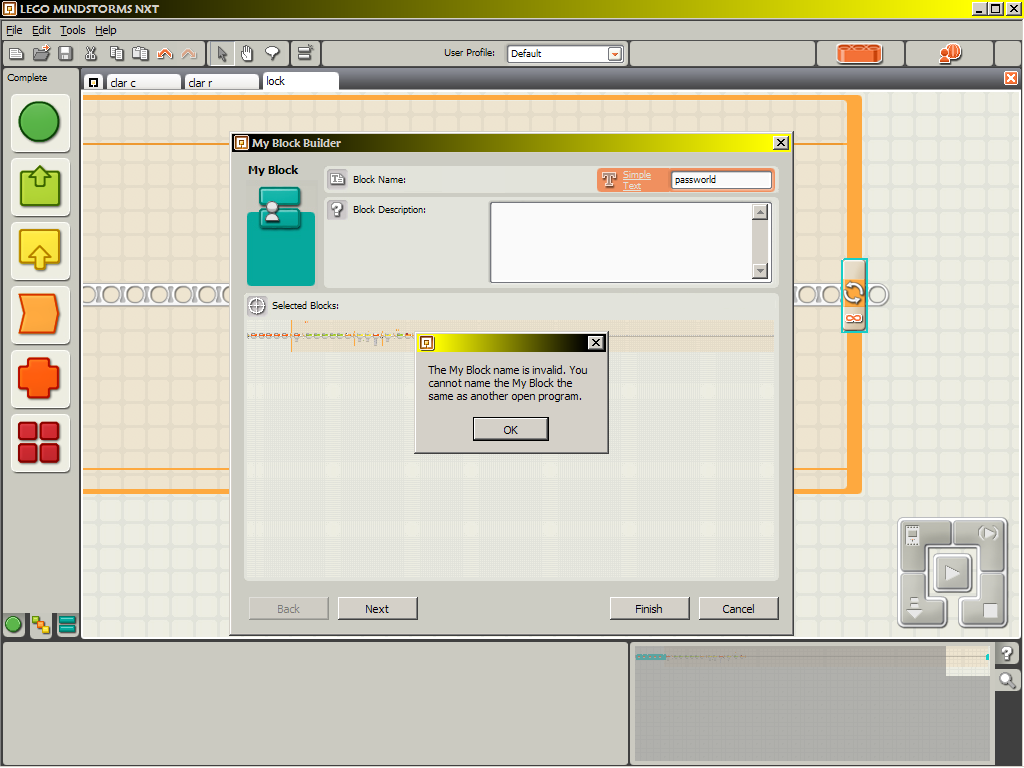Click Cancel in My Block Builder

click(739, 609)
